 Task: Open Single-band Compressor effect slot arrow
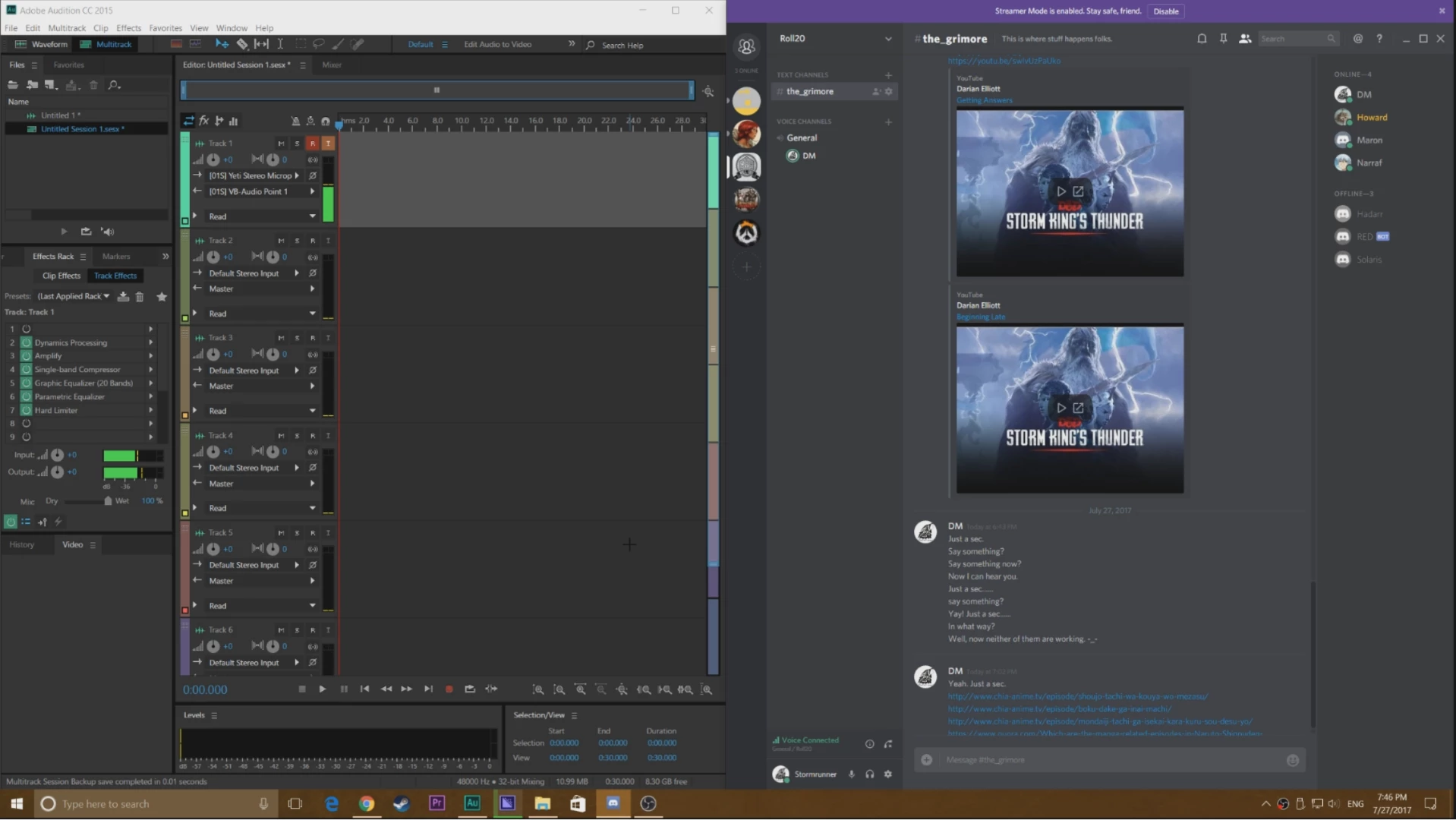click(x=151, y=370)
